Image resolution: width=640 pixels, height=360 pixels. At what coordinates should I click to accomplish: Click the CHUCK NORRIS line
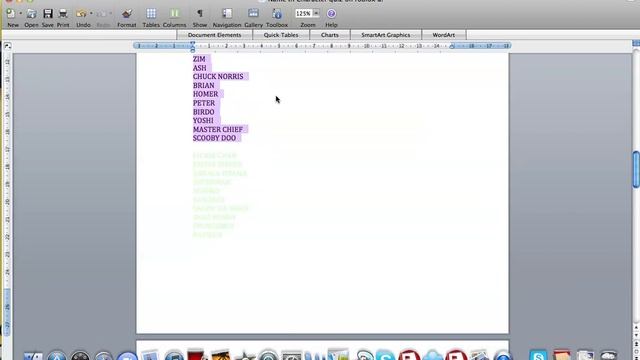[x=218, y=77]
